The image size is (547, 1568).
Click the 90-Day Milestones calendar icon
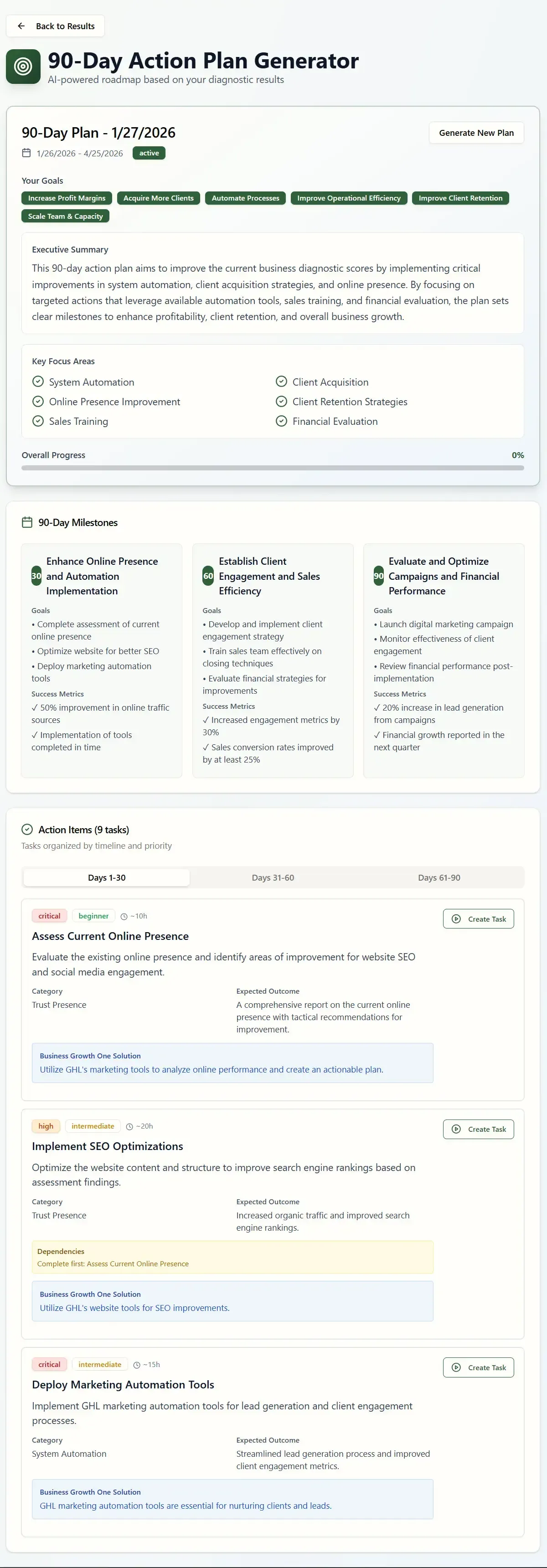tap(27, 522)
